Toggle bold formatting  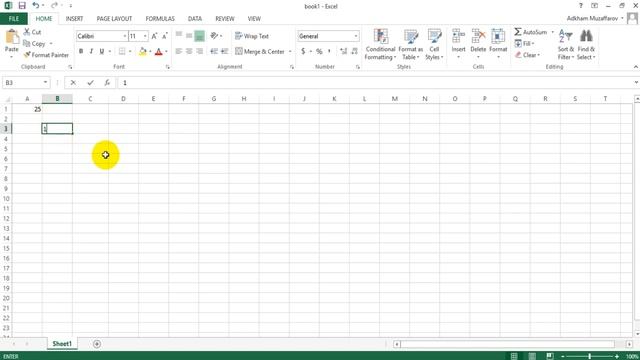pyautogui.click(x=81, y=51)
